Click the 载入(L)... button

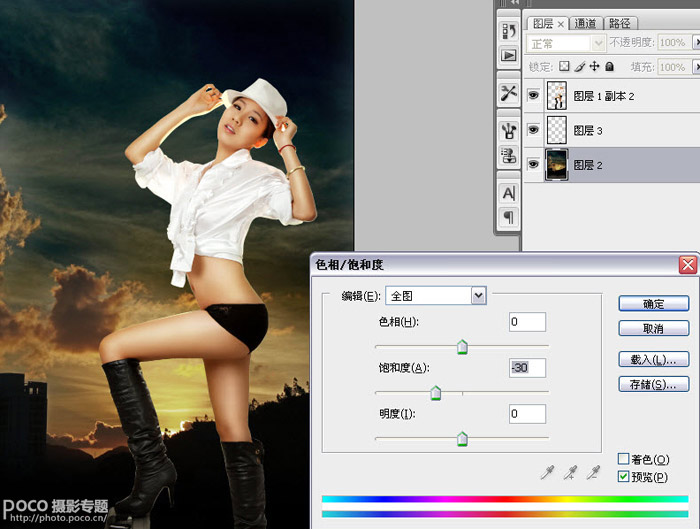tap(654, 359)
